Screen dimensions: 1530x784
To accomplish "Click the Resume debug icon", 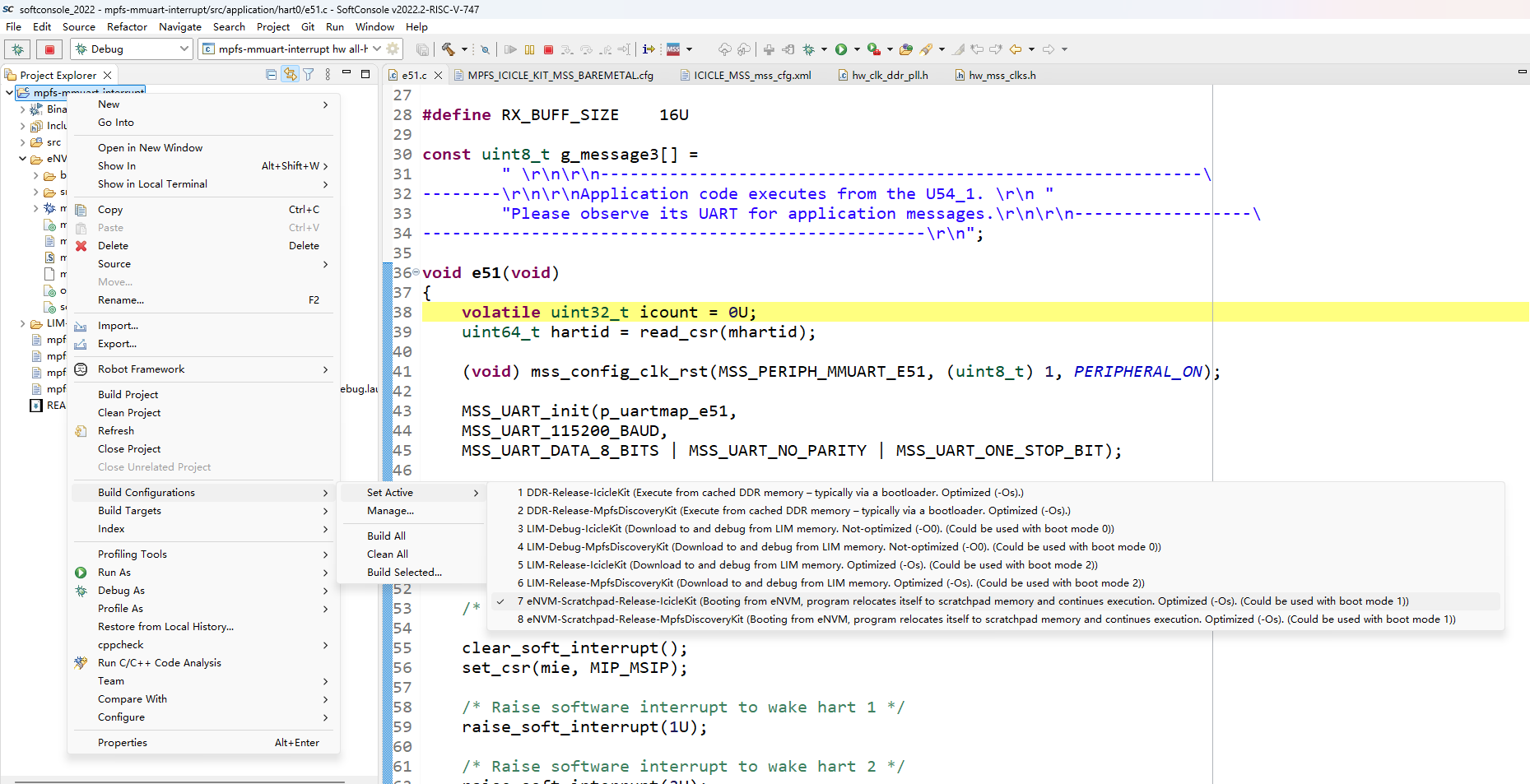I will [x=510, y=49].
